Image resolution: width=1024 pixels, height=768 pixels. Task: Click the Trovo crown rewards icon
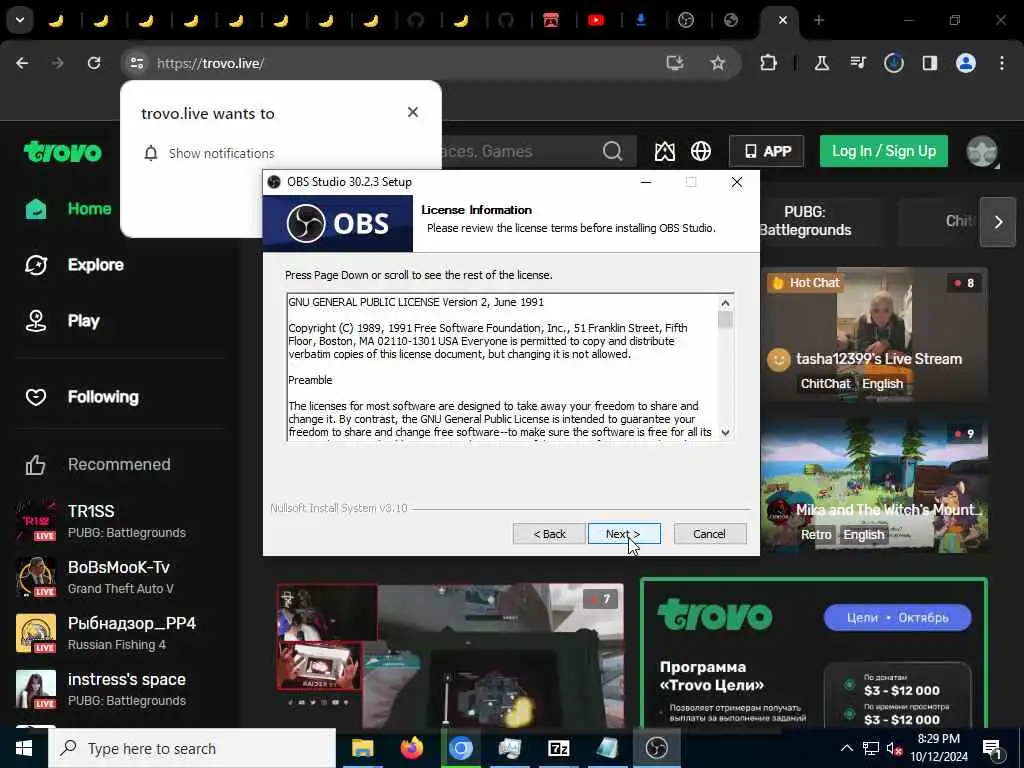(x=665, y=152)
